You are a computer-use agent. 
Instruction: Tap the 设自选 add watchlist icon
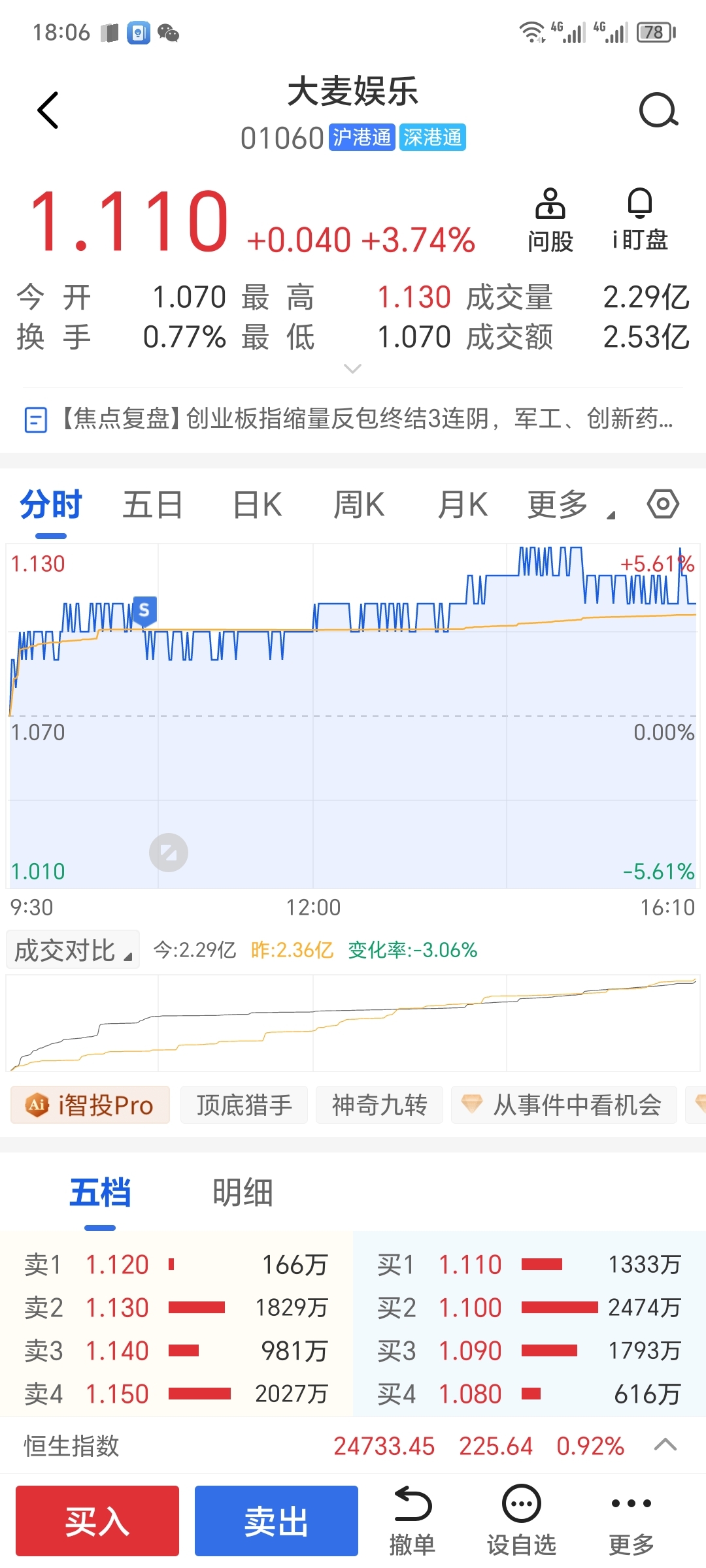(x=521, y=1521)
